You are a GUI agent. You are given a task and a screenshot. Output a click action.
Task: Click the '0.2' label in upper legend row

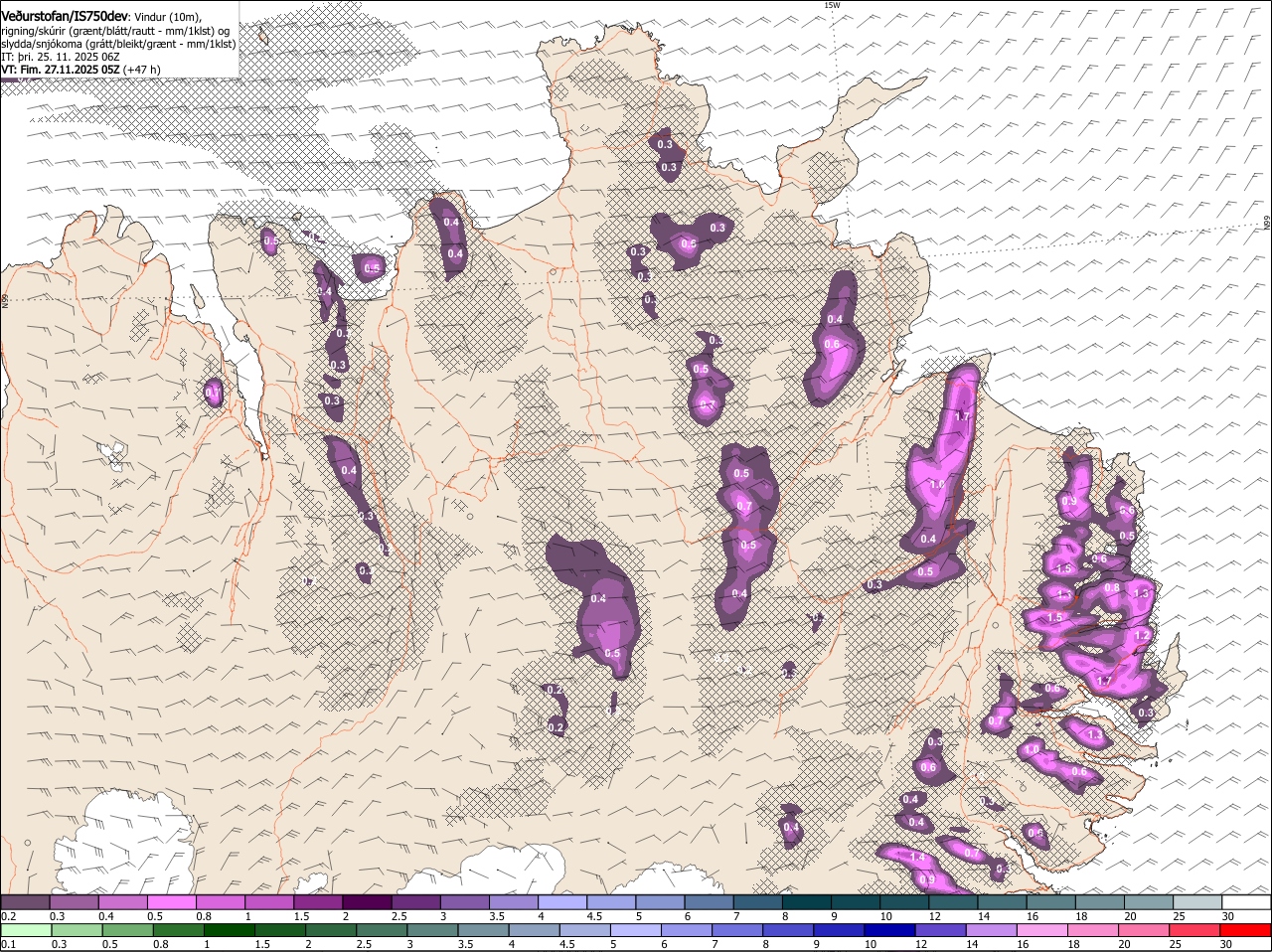pos(8,916)
